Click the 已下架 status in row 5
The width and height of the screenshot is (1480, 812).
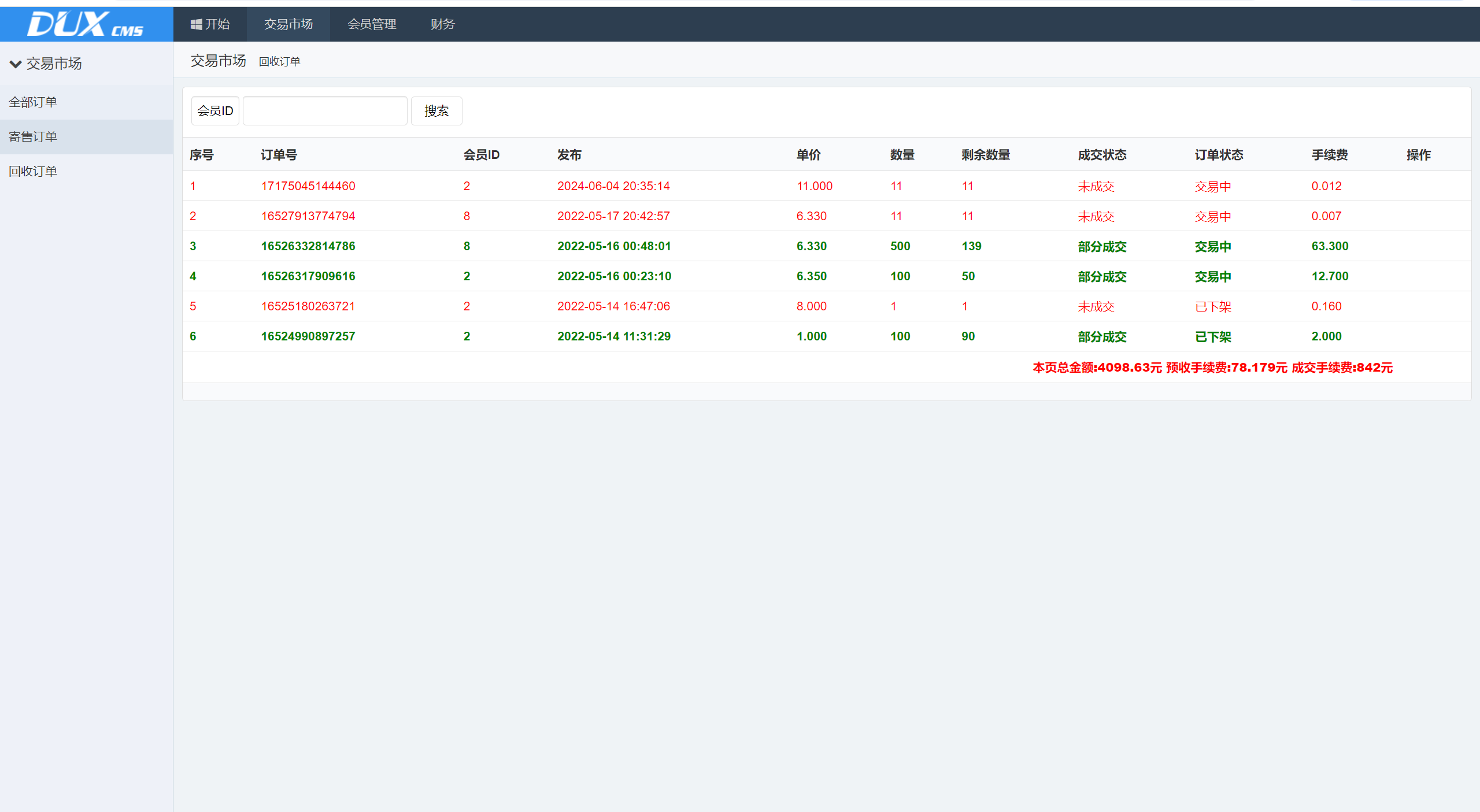pyautogui.click(x=1213, y=306)
